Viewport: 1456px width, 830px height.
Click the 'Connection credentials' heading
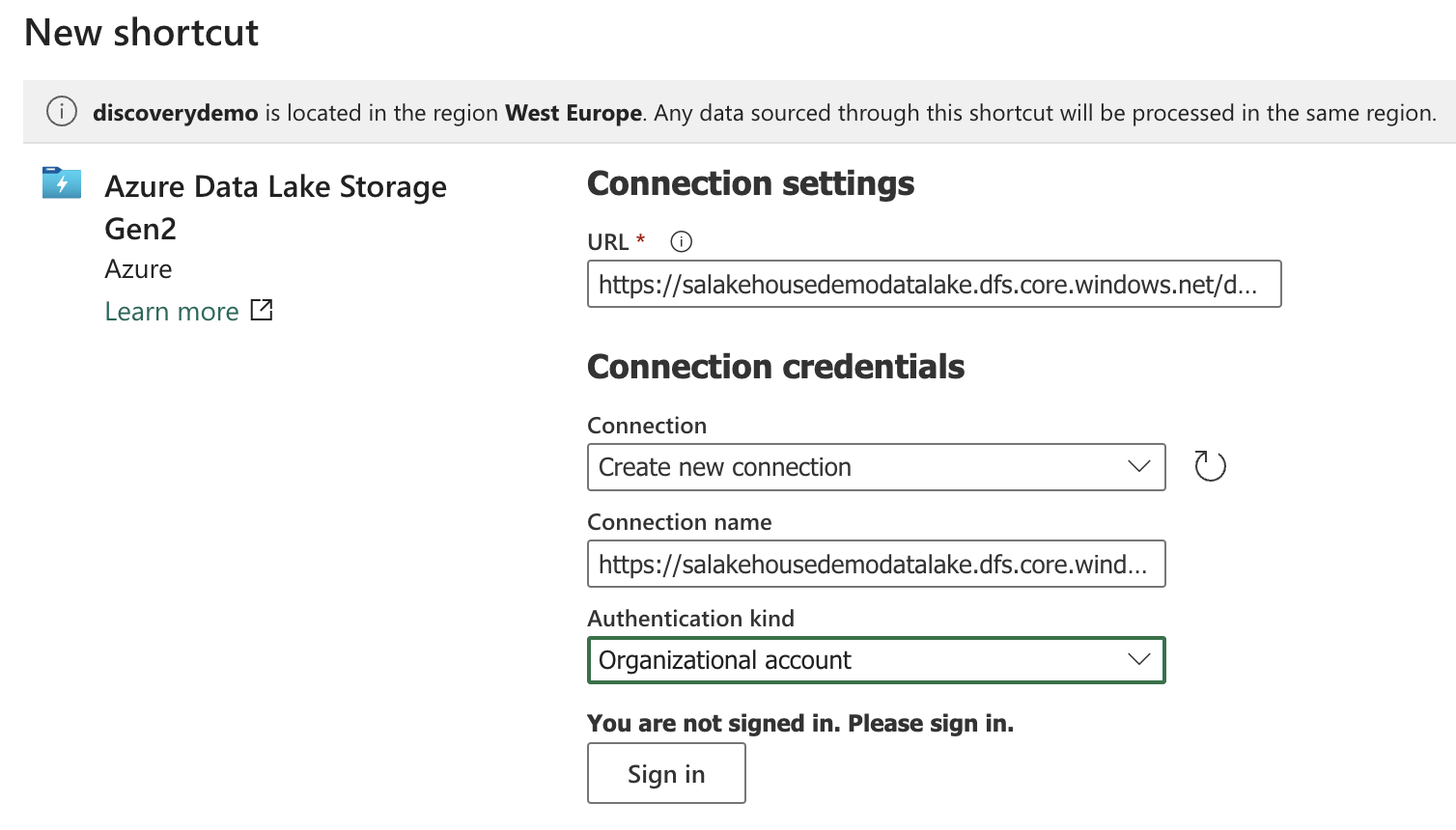click(x=775, y=367)
